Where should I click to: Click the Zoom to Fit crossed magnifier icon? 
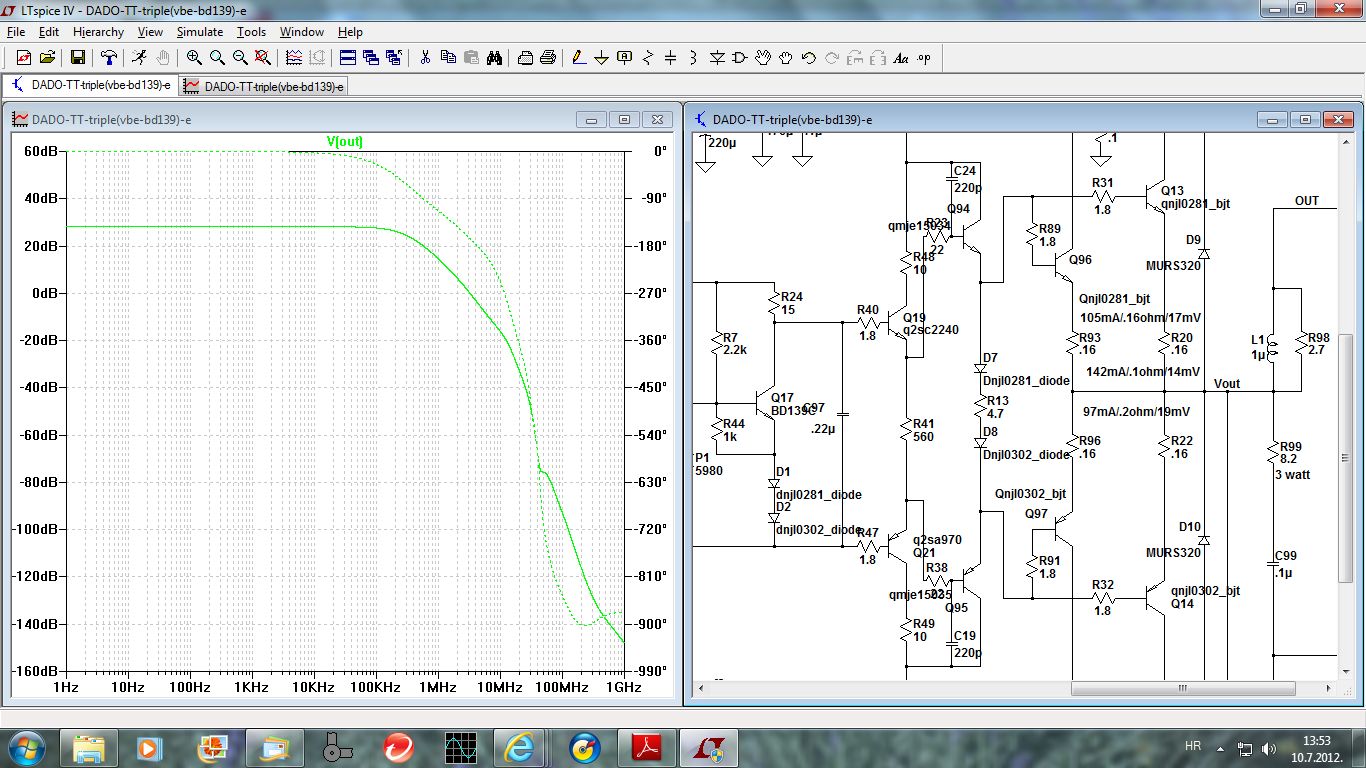tap(263, 58)
